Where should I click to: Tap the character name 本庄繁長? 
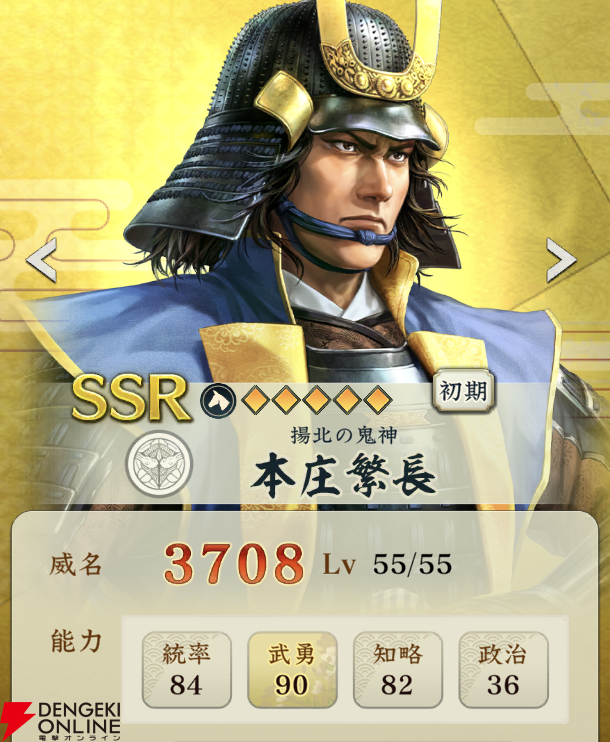pos(343,476)
